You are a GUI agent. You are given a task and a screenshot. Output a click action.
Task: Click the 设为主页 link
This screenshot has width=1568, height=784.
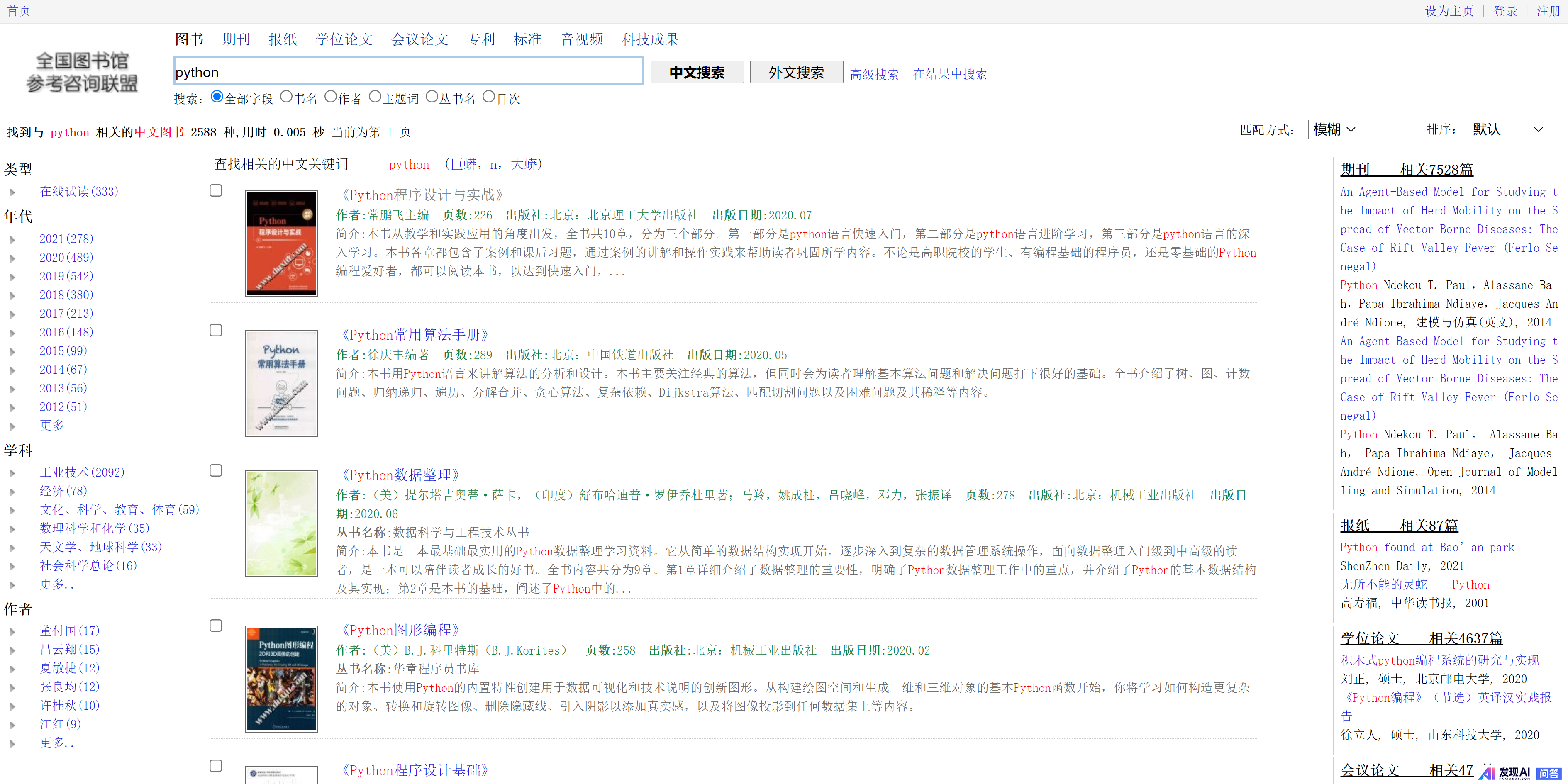pyautogui.click(x=1449, y=11)
